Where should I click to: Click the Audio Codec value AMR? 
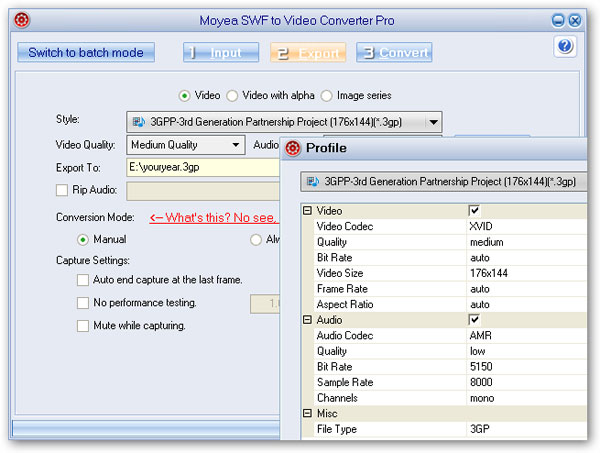pyautogui.click(x=481, y=336)
